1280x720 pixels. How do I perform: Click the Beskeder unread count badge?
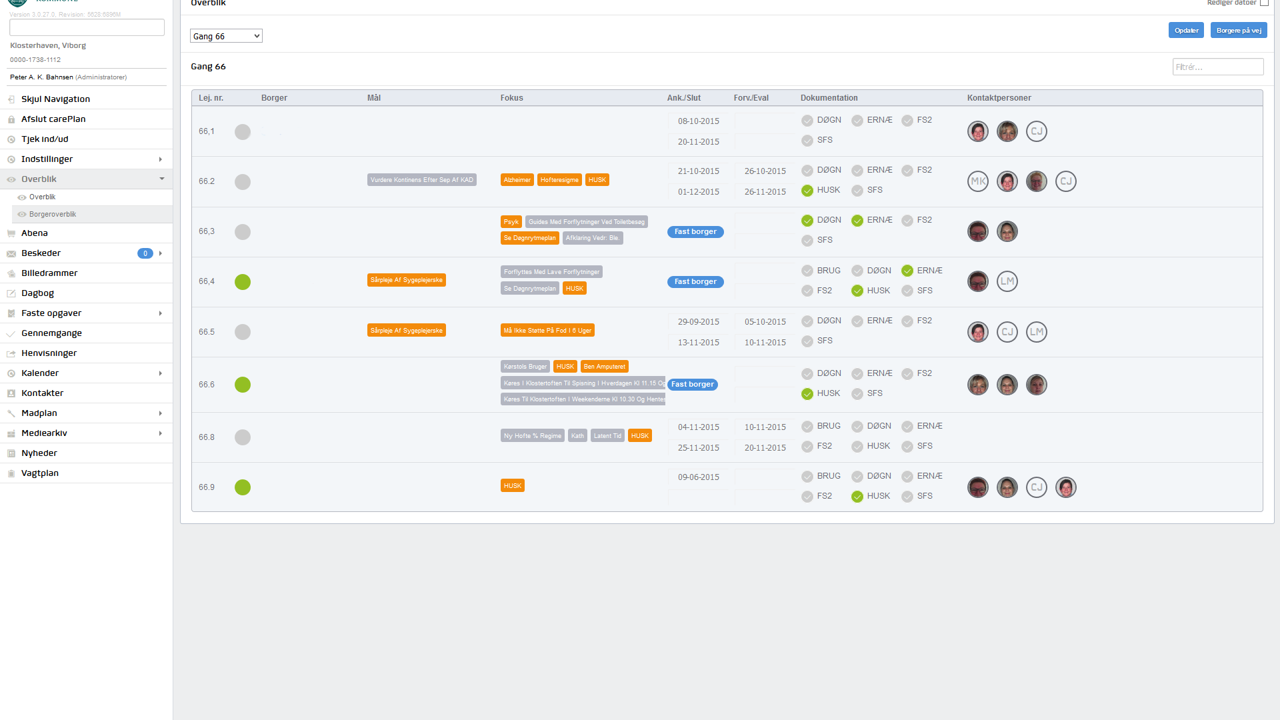tap(145, 253)
